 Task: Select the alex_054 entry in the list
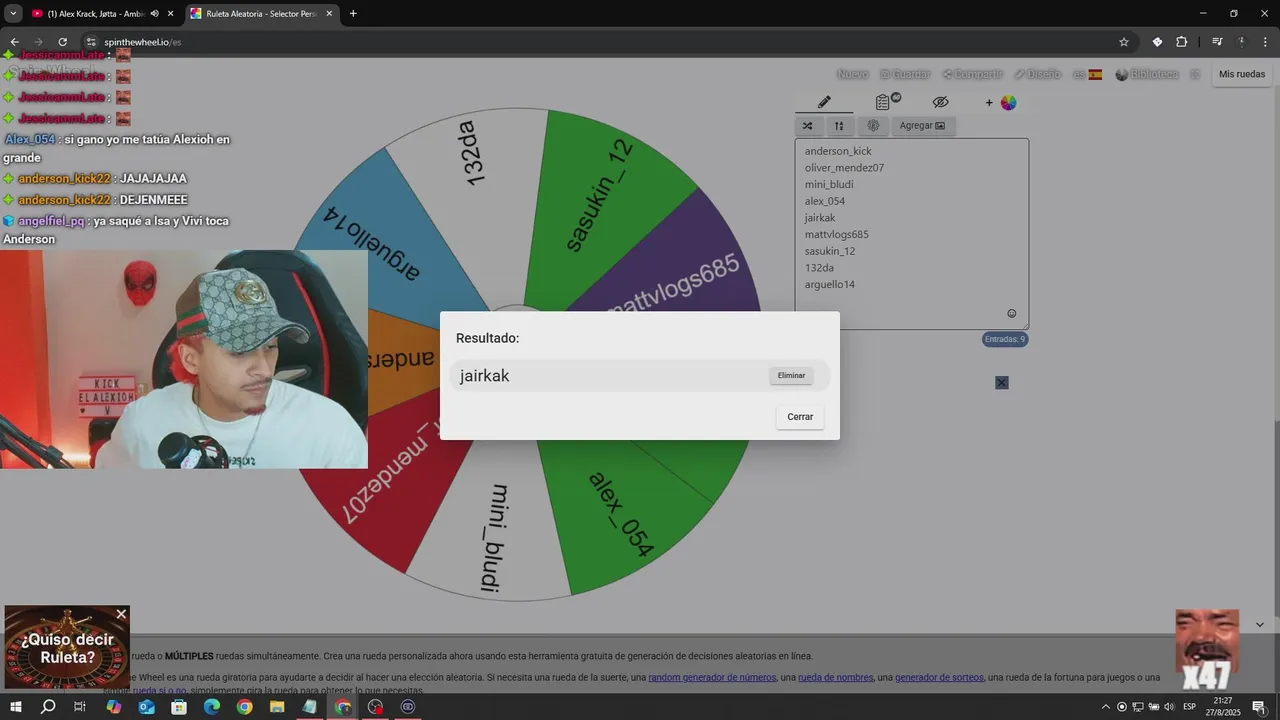825,201
